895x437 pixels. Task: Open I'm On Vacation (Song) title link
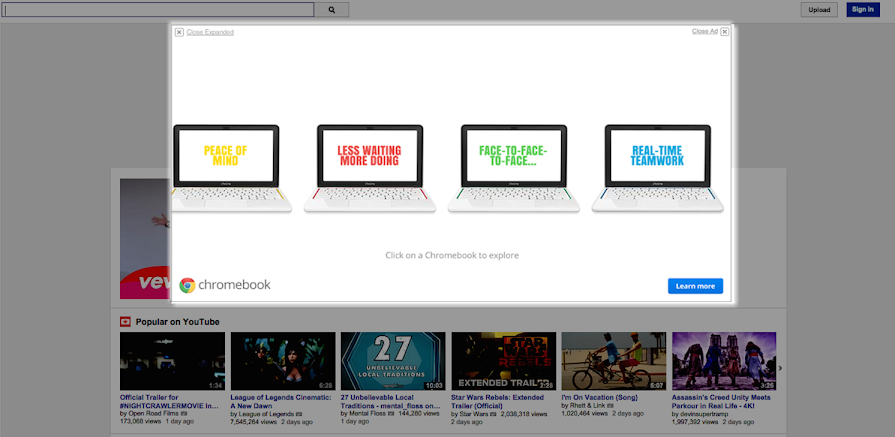(599, 398)
